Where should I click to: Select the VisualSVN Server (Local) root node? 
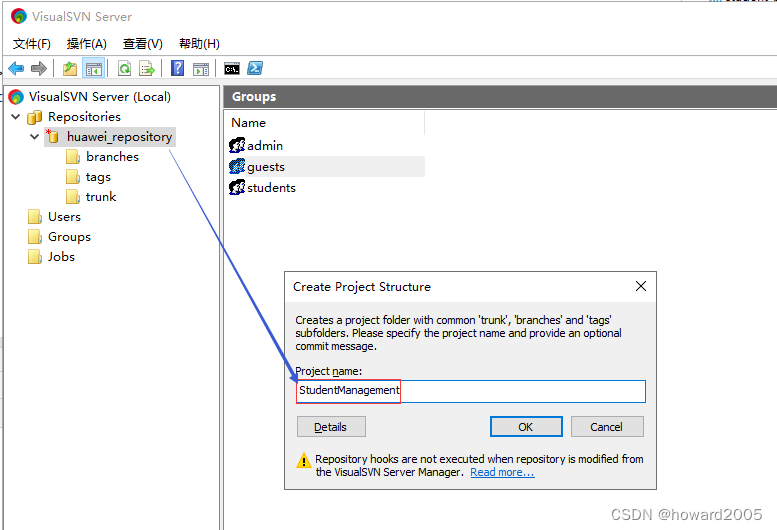pyautogui.click(x=100, y=97)
